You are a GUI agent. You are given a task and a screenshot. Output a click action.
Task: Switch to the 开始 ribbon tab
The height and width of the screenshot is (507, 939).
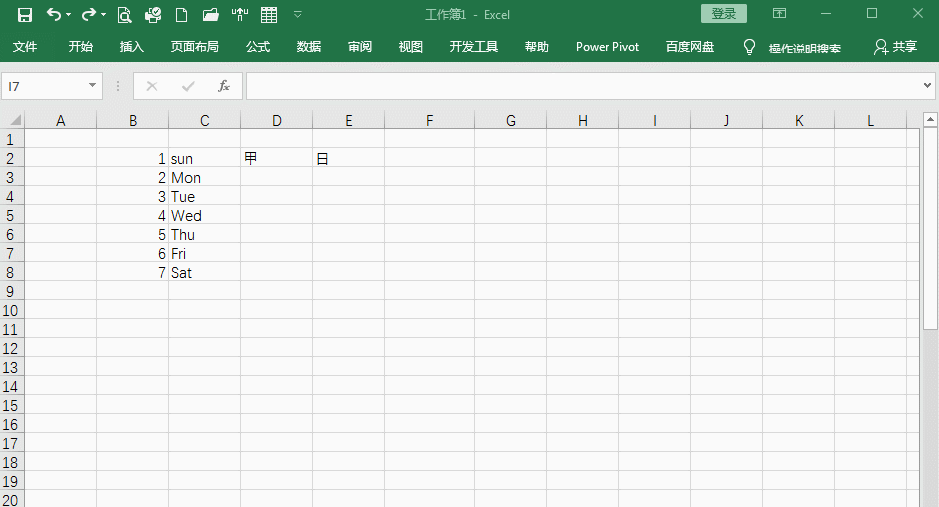coord(80,47)
